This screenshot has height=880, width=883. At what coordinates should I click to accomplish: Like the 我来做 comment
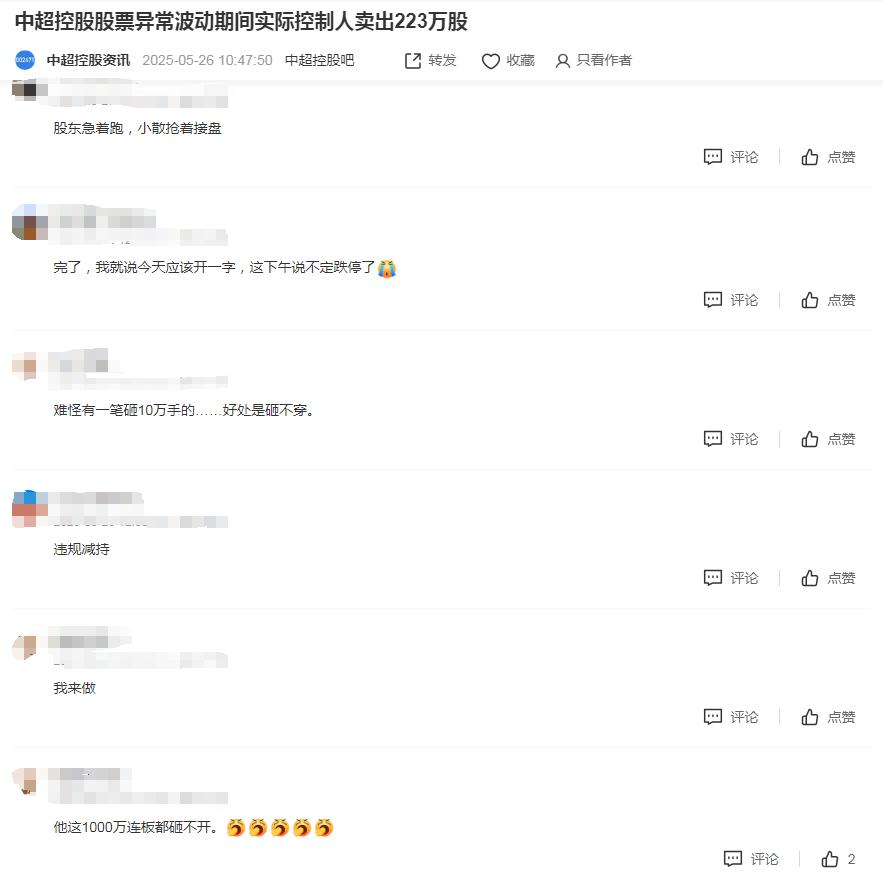828,717
